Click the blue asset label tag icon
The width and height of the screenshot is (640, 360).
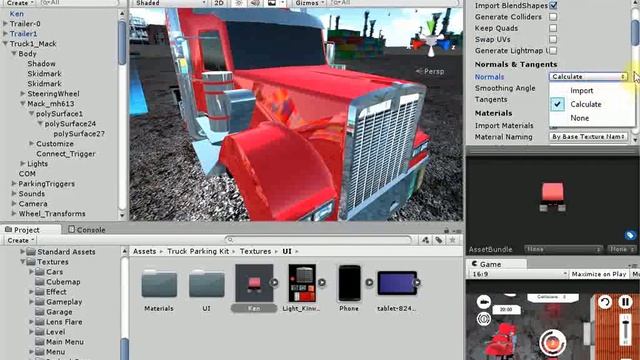630,235
